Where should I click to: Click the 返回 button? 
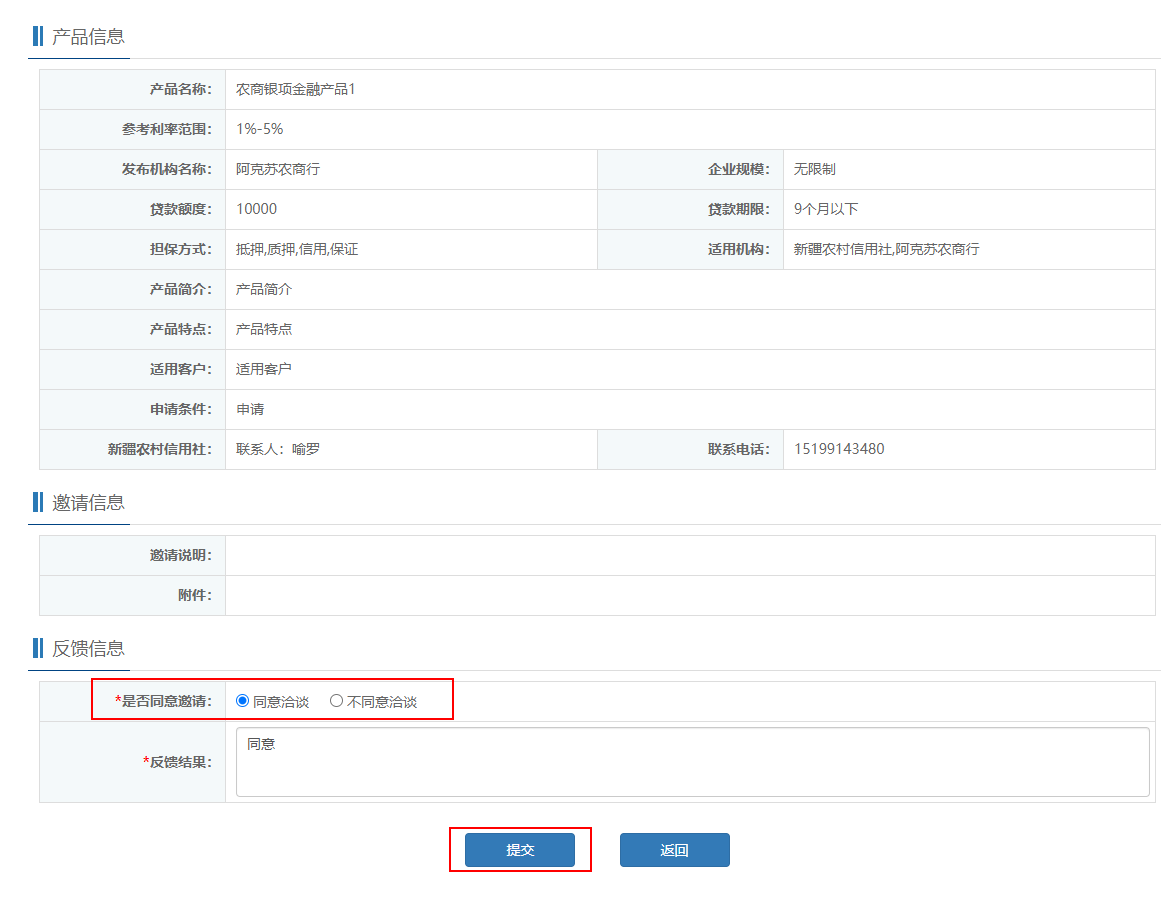click(x=674, y=850)
